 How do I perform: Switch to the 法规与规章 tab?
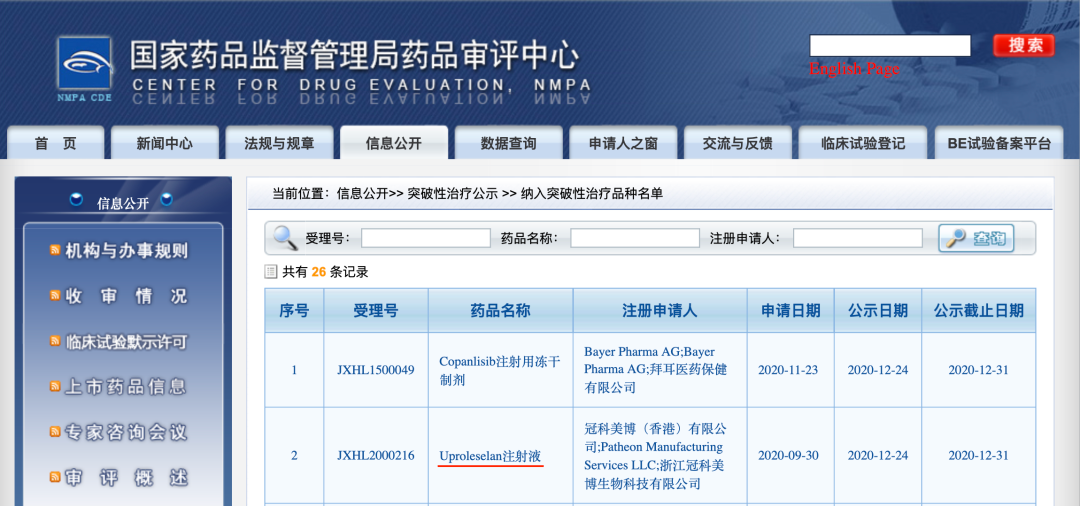coord(279,143)
